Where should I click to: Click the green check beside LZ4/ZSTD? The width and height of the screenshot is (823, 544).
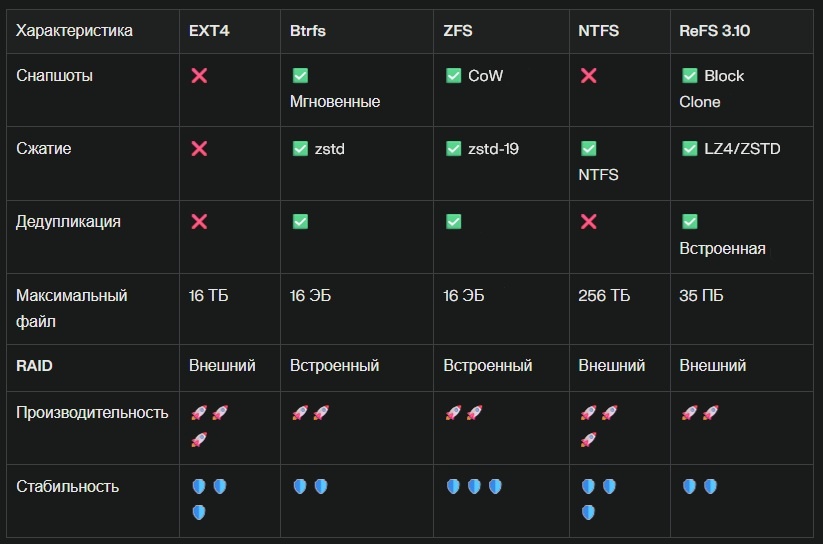pos(690,149)
